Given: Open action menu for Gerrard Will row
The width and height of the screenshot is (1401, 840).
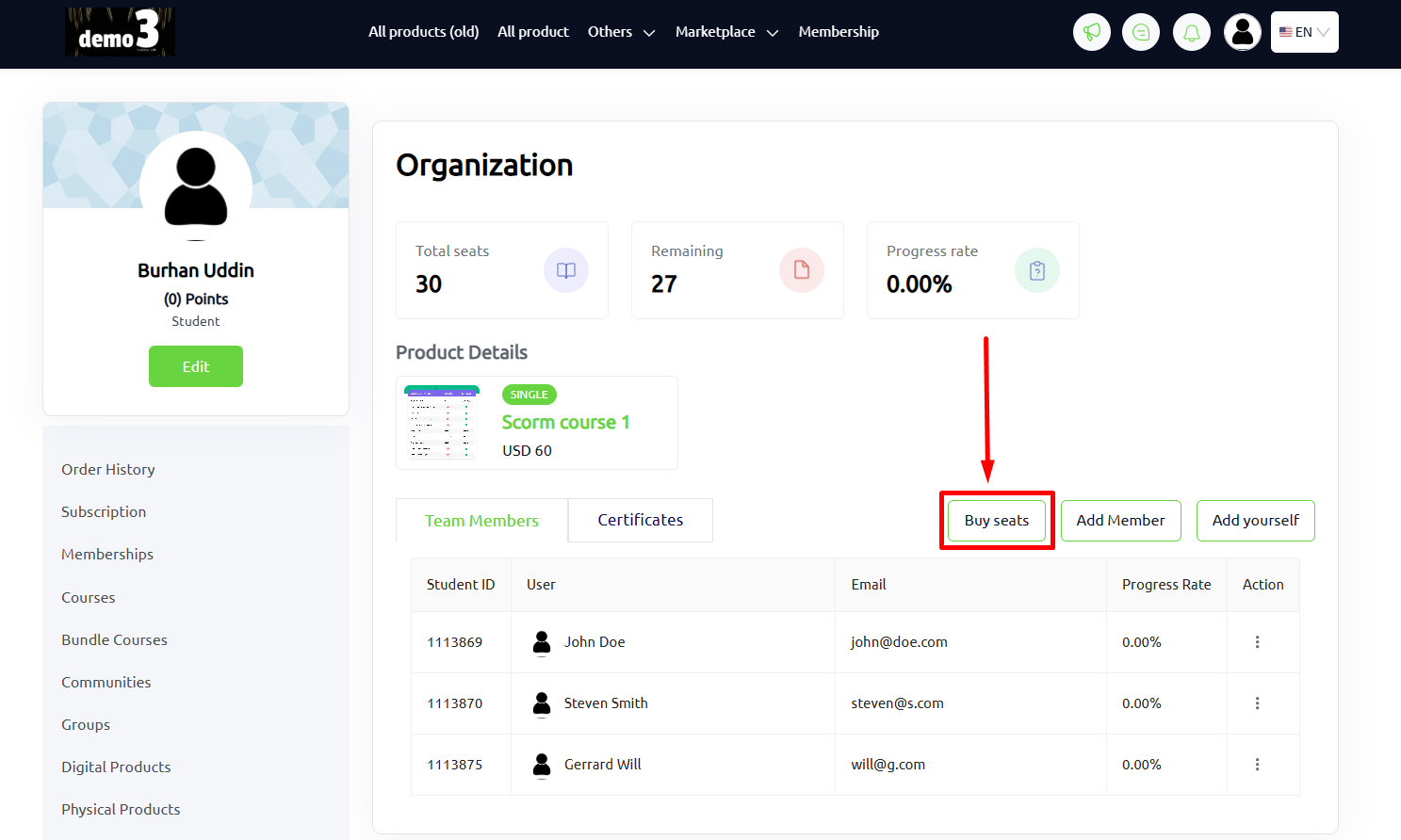Looking at the screenshot, I should [x=1257, y=765].
